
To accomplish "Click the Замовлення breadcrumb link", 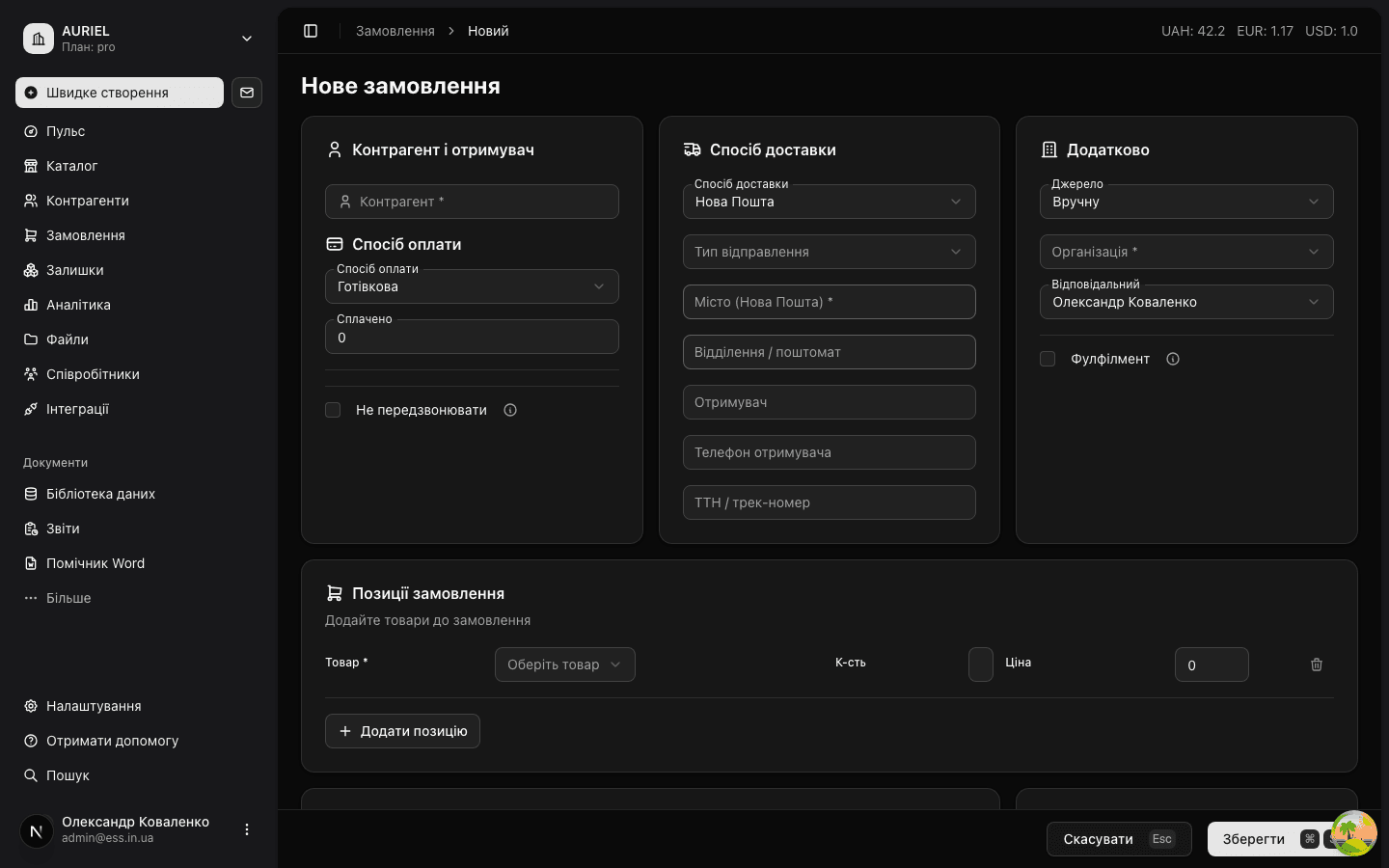I will 395,31.
